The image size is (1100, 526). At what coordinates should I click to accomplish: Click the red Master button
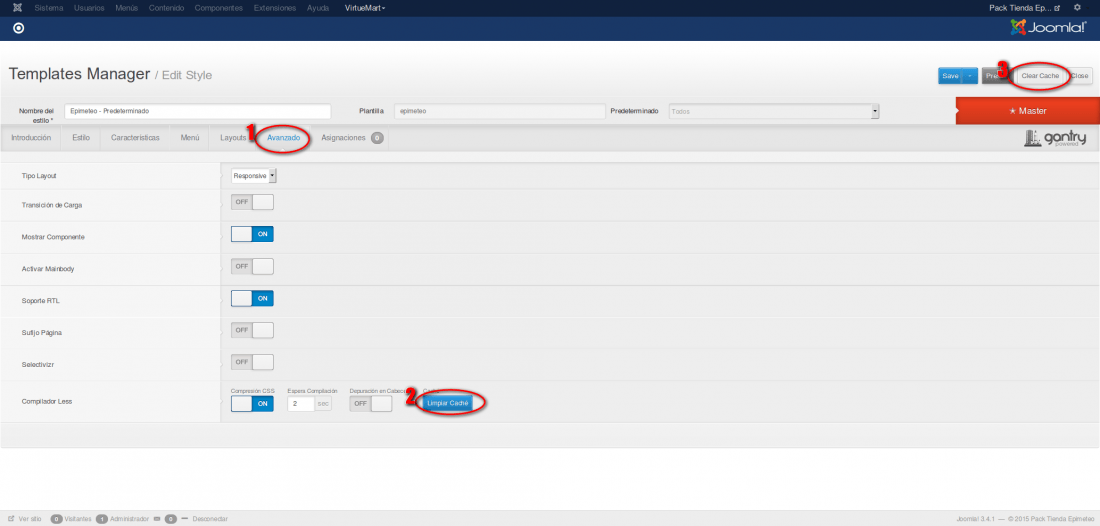(1028, 111)
